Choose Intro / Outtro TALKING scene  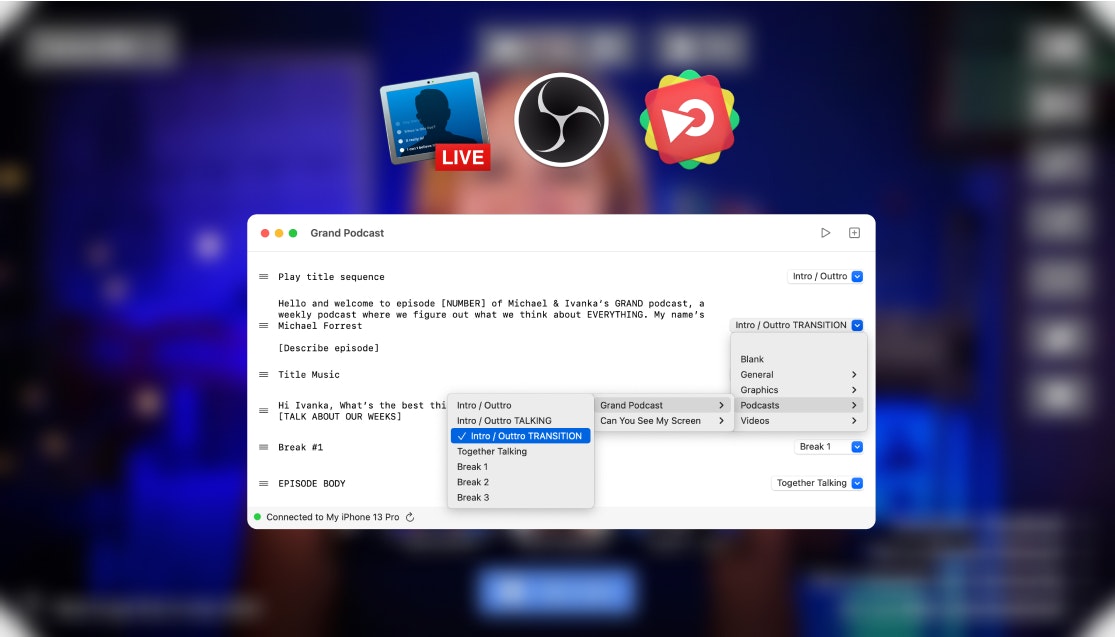[521, 421]
